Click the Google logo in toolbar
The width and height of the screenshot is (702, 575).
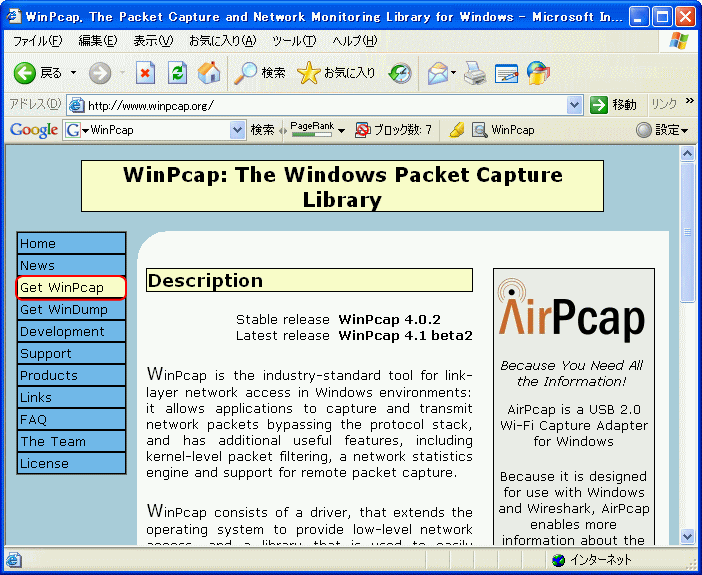[34, 130]
